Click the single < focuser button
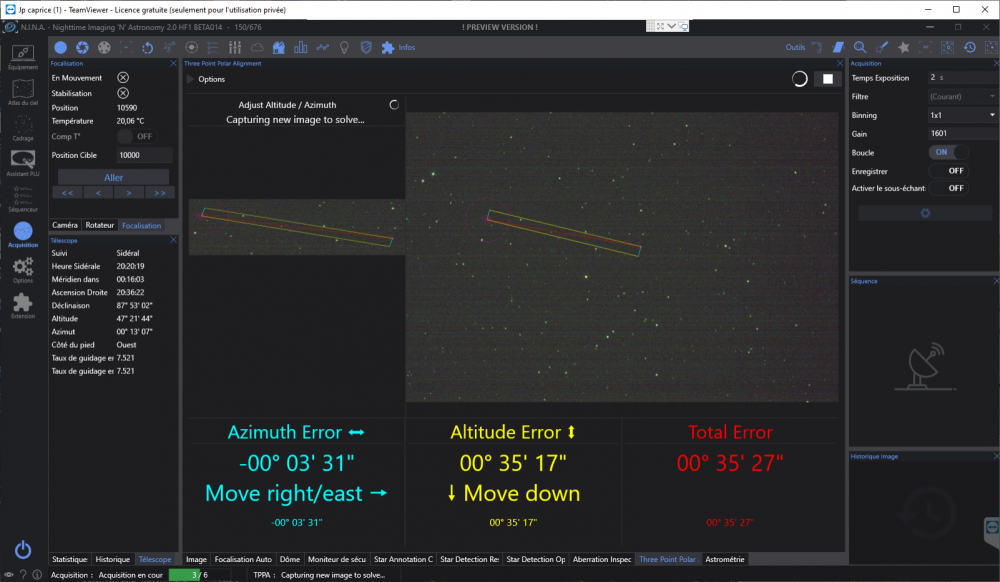 (98, 193)
